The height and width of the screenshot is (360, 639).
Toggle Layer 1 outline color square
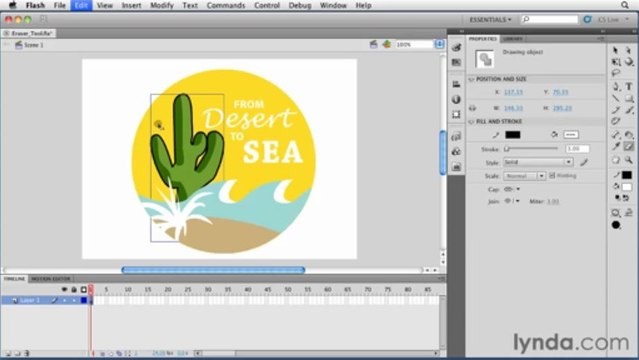pos(84,300)
